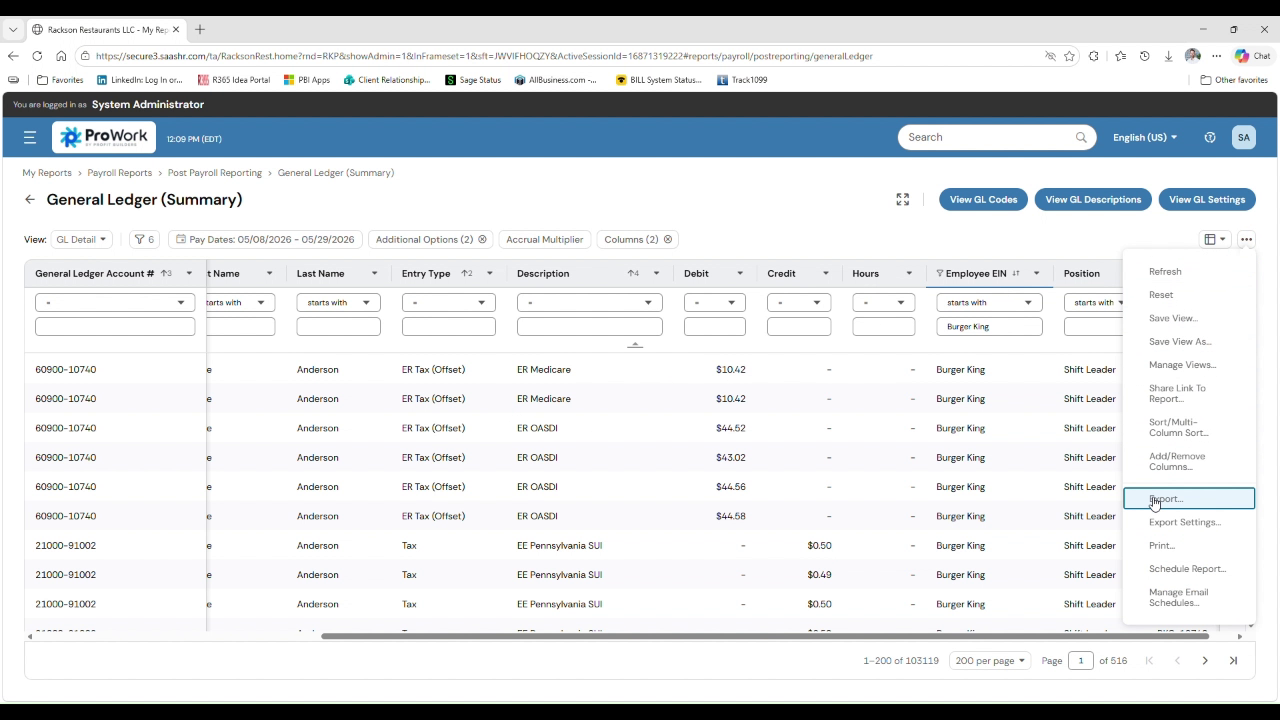Image resolution: width=1280 pixels, height=720 pixels.
Task: Open Track1099 bookmark
Action: coord(742,80)
